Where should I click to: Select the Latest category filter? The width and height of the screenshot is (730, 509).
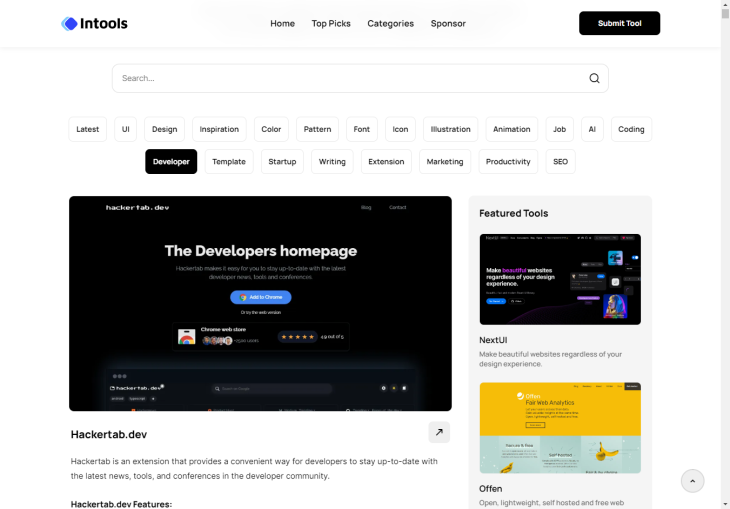88,129
